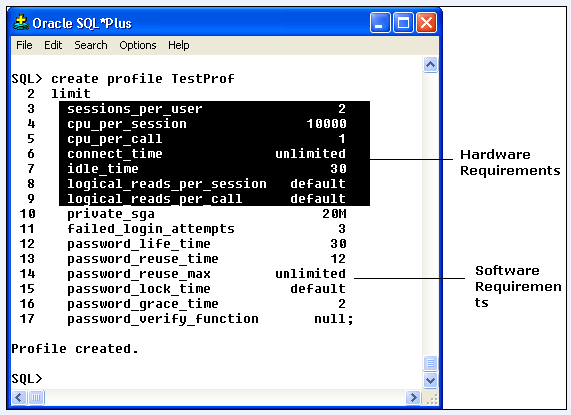
Task: Click 'private_sga' text
Action: [x=111, y=214]
